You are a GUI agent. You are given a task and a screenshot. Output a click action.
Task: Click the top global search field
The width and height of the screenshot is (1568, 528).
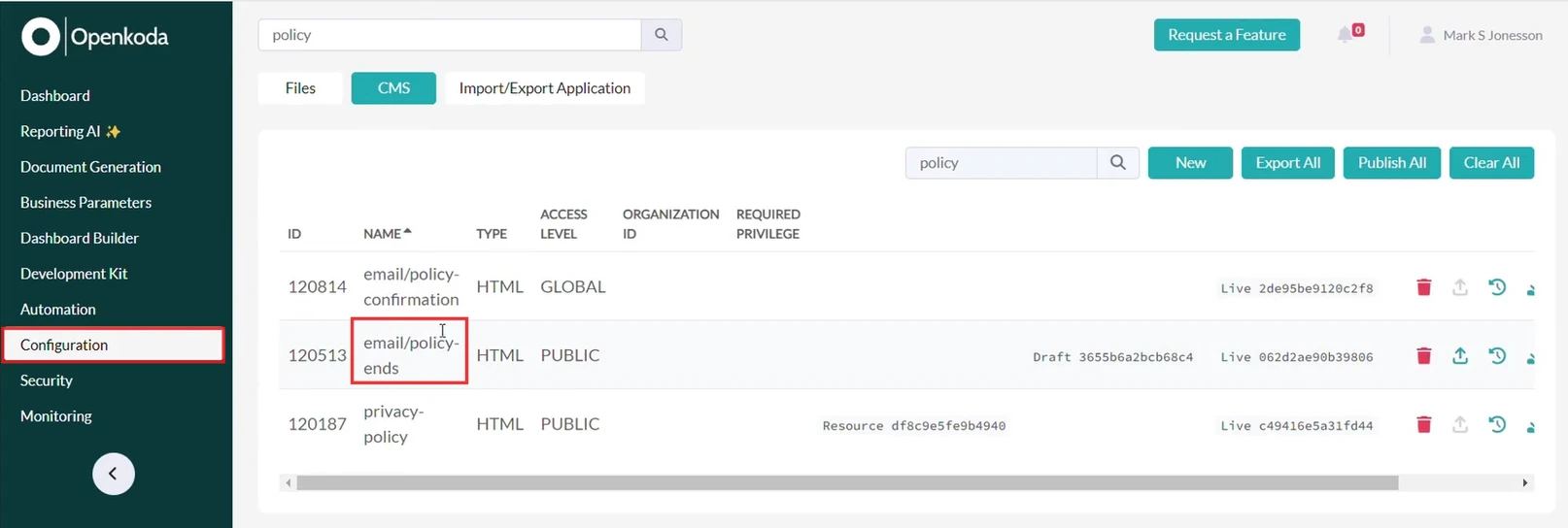point(450,35)
